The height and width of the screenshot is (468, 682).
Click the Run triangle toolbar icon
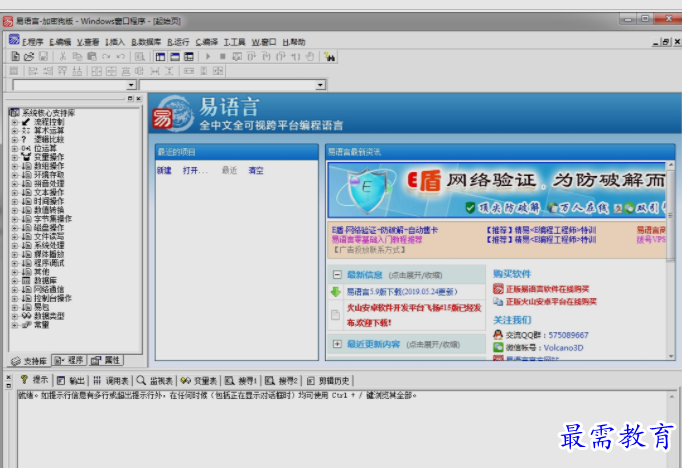[x=208, y=57]
